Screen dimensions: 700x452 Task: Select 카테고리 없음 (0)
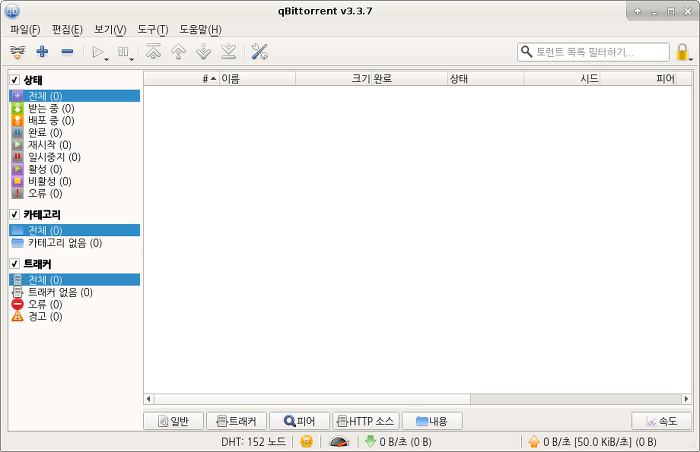74,243
